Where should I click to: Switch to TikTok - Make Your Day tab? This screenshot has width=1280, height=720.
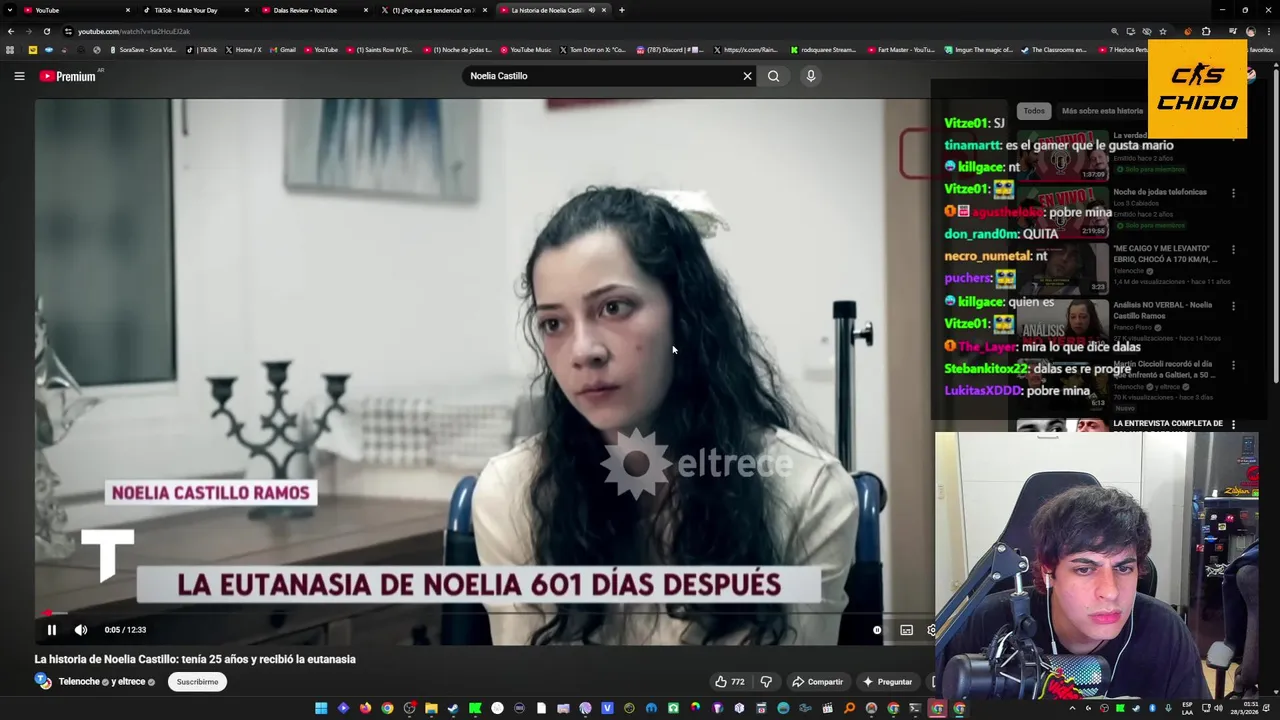tap(195, 10)
